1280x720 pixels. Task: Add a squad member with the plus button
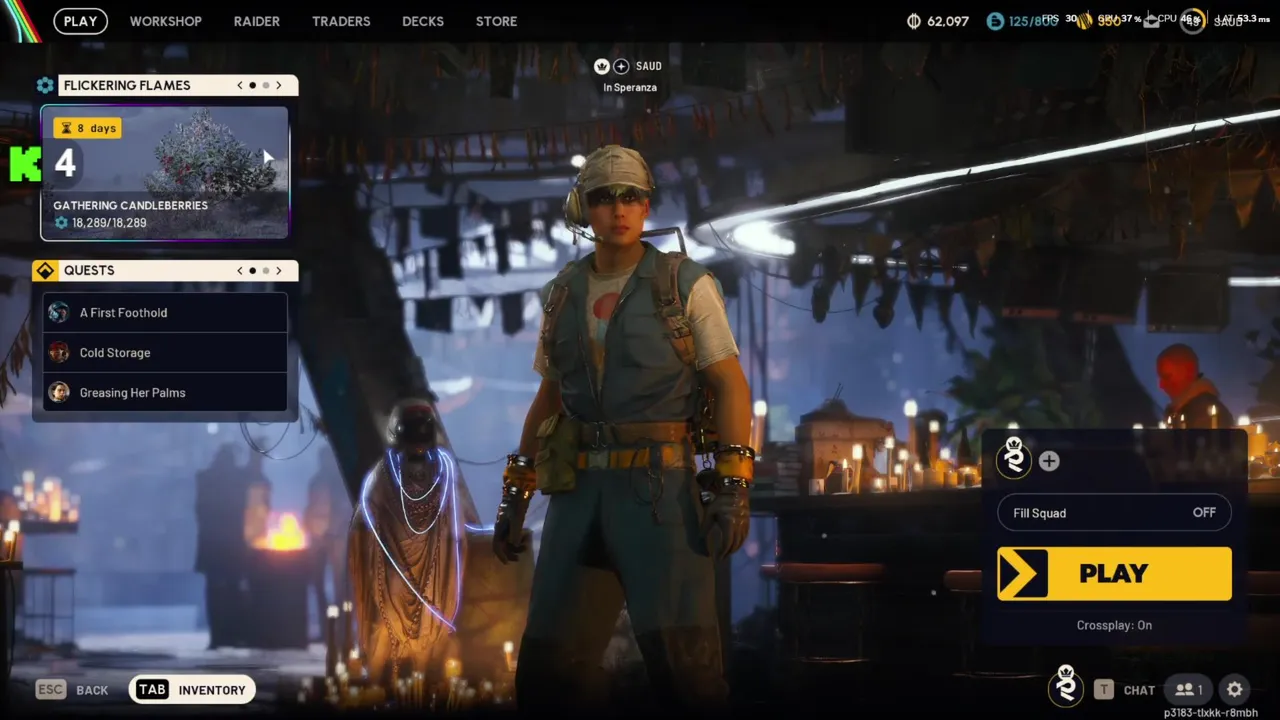pos(1049,461)
